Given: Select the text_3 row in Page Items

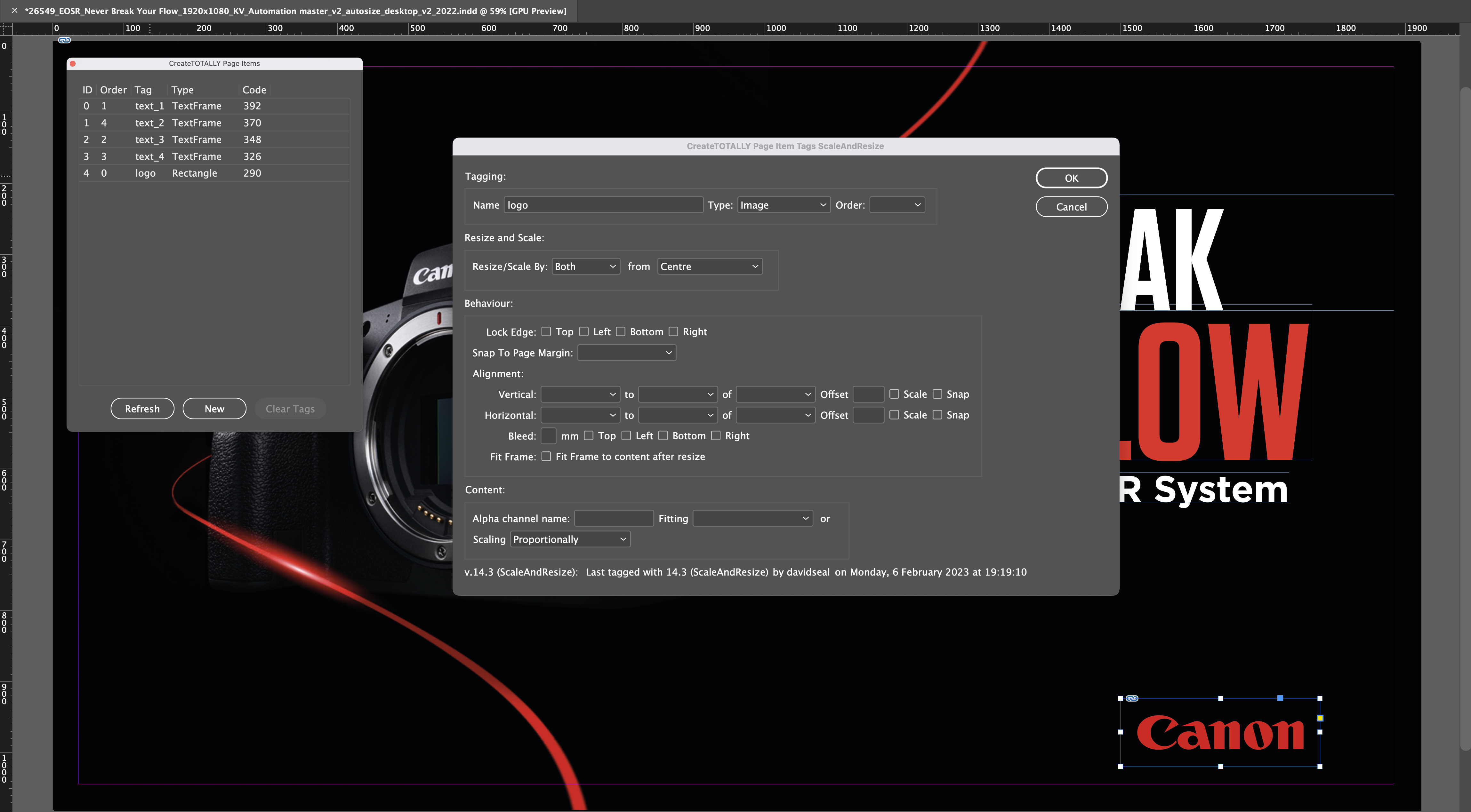Looking at the screenshot, I should coord(214,139).
